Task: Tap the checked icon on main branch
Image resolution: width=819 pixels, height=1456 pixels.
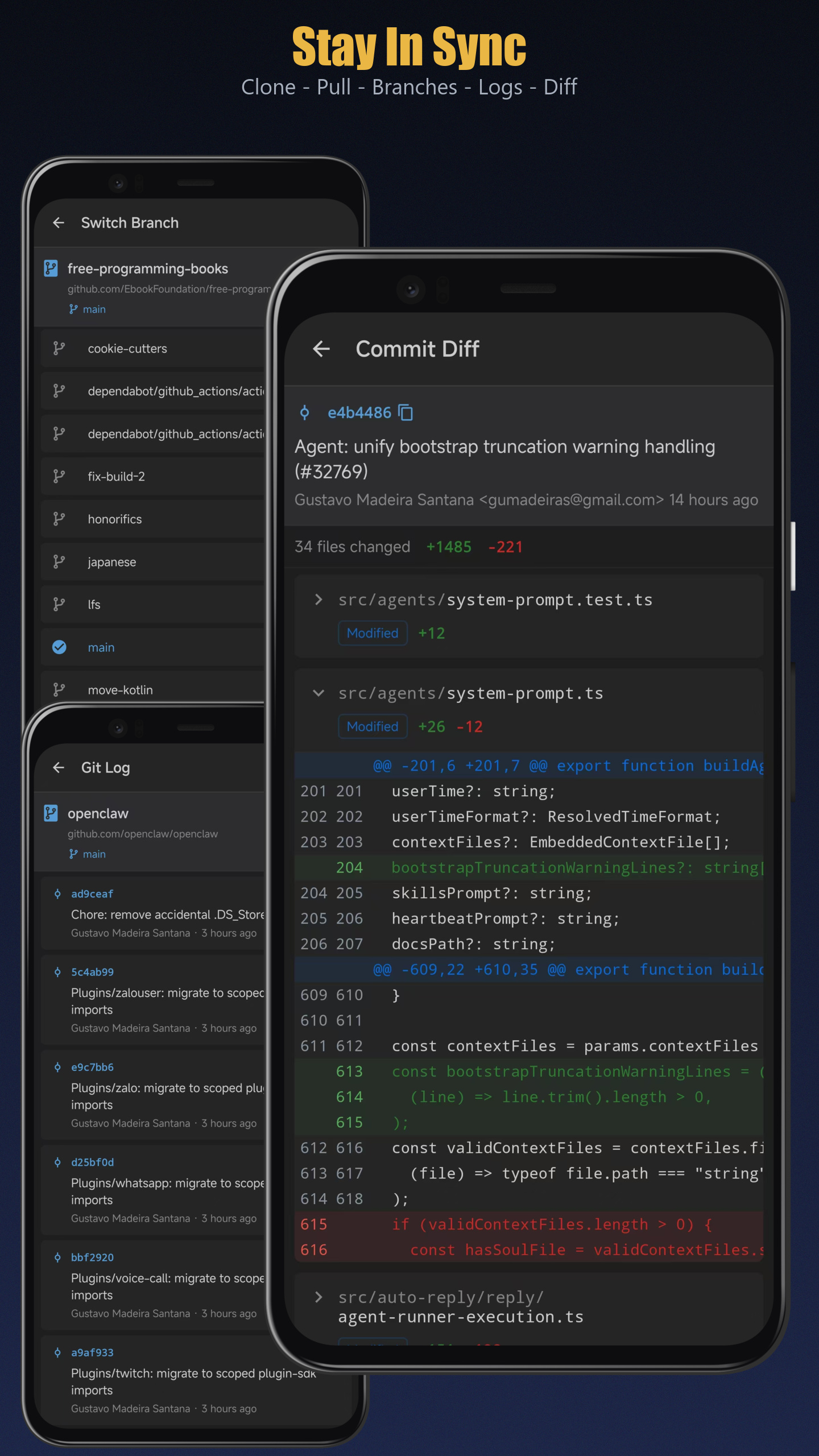Action: click(x=59, y=647)
